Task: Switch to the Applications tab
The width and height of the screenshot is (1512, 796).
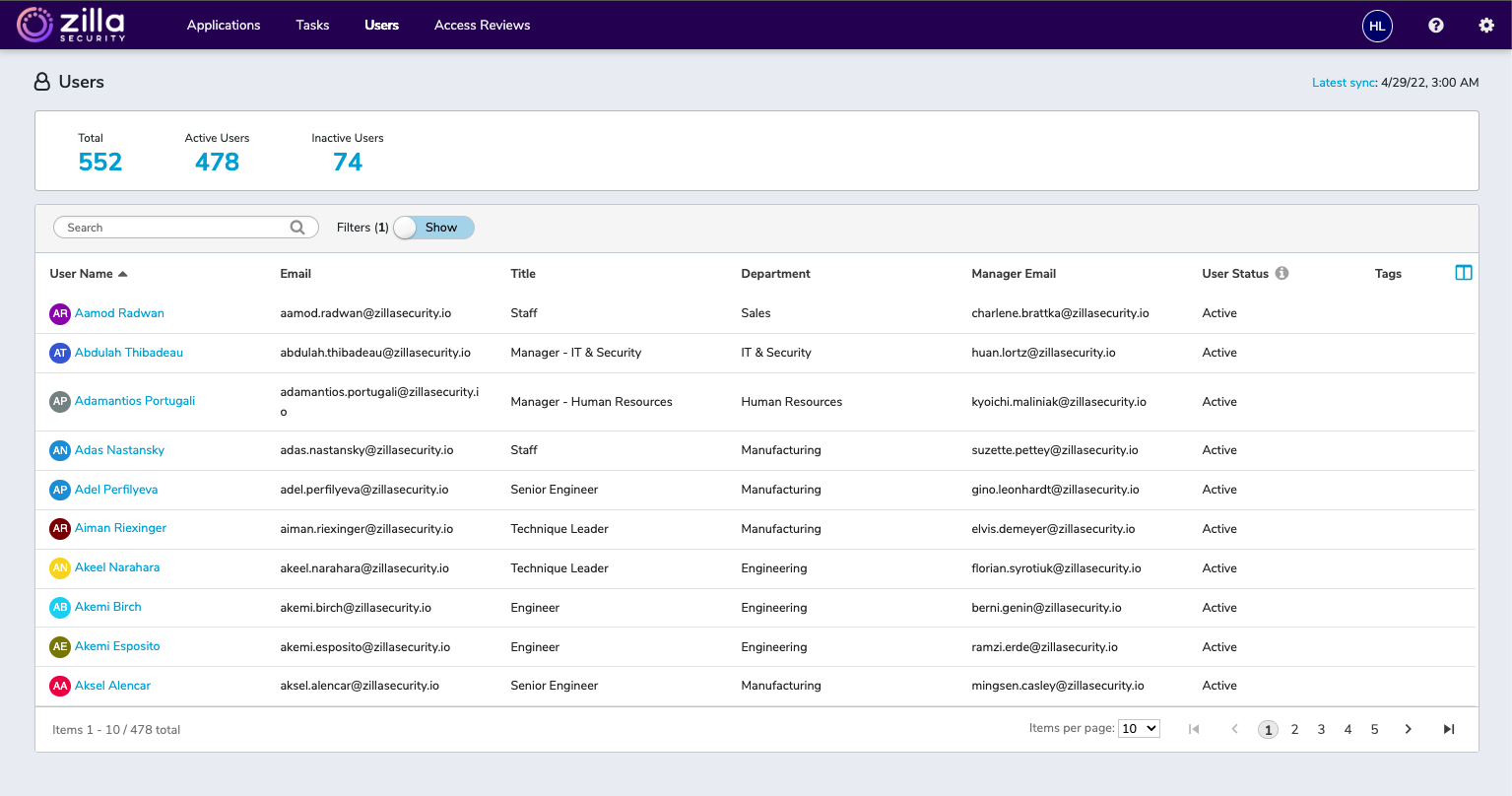Action: point(224,25)
